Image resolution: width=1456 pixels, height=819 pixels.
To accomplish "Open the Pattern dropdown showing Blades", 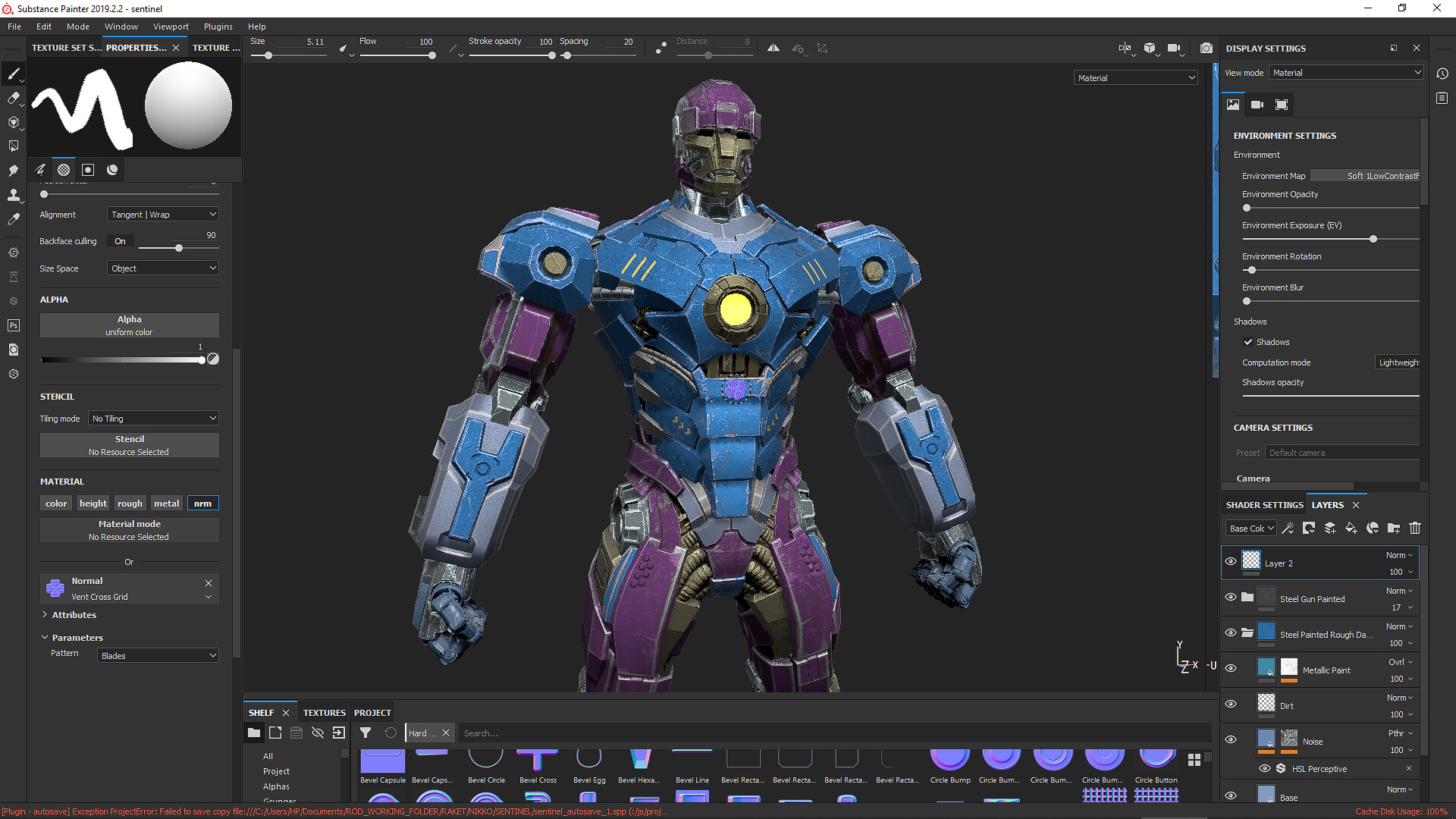I will pyautogui.click(x=157, y=655).
